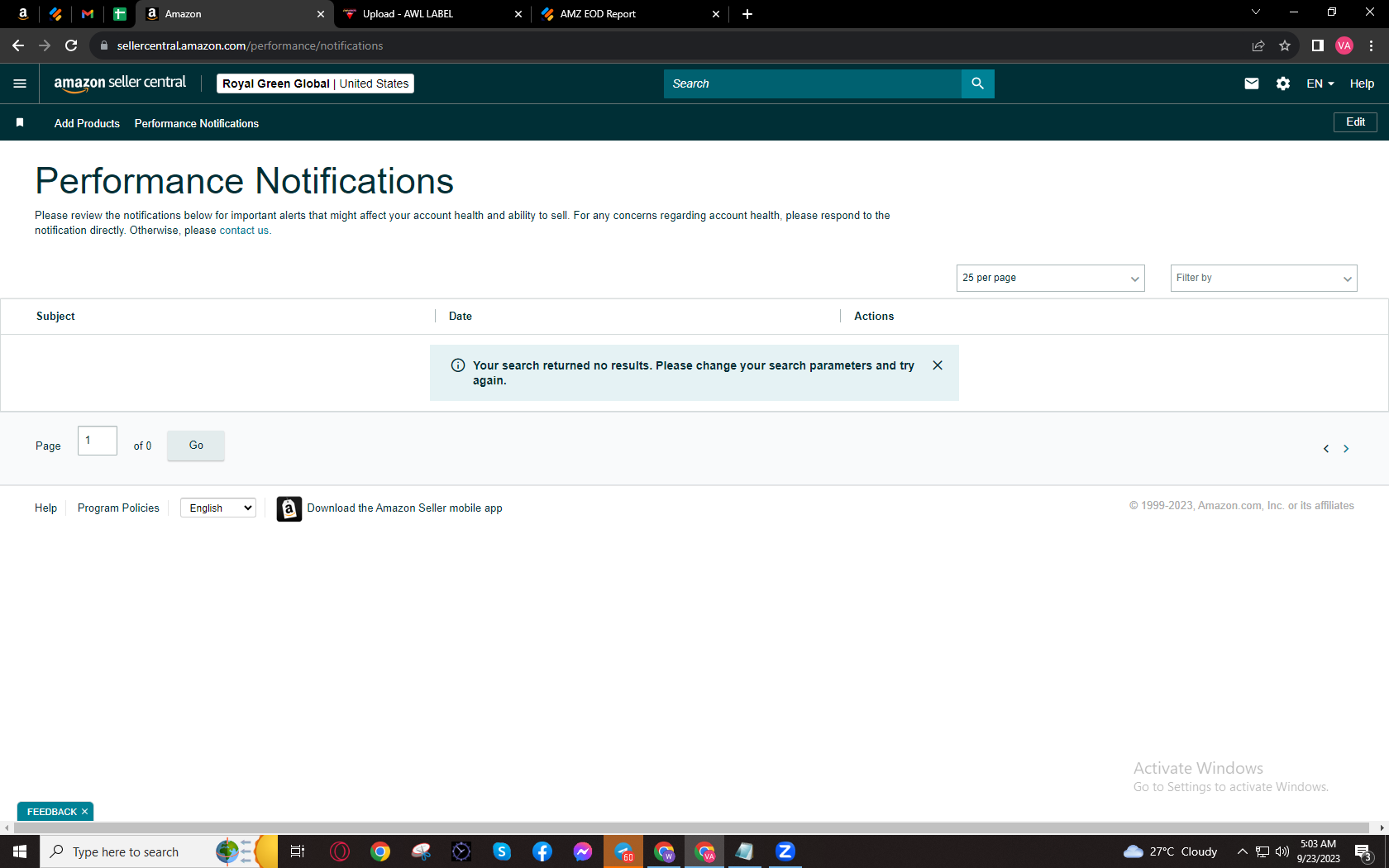Open the hamburger navigation menu

click(x=20, y=83)
